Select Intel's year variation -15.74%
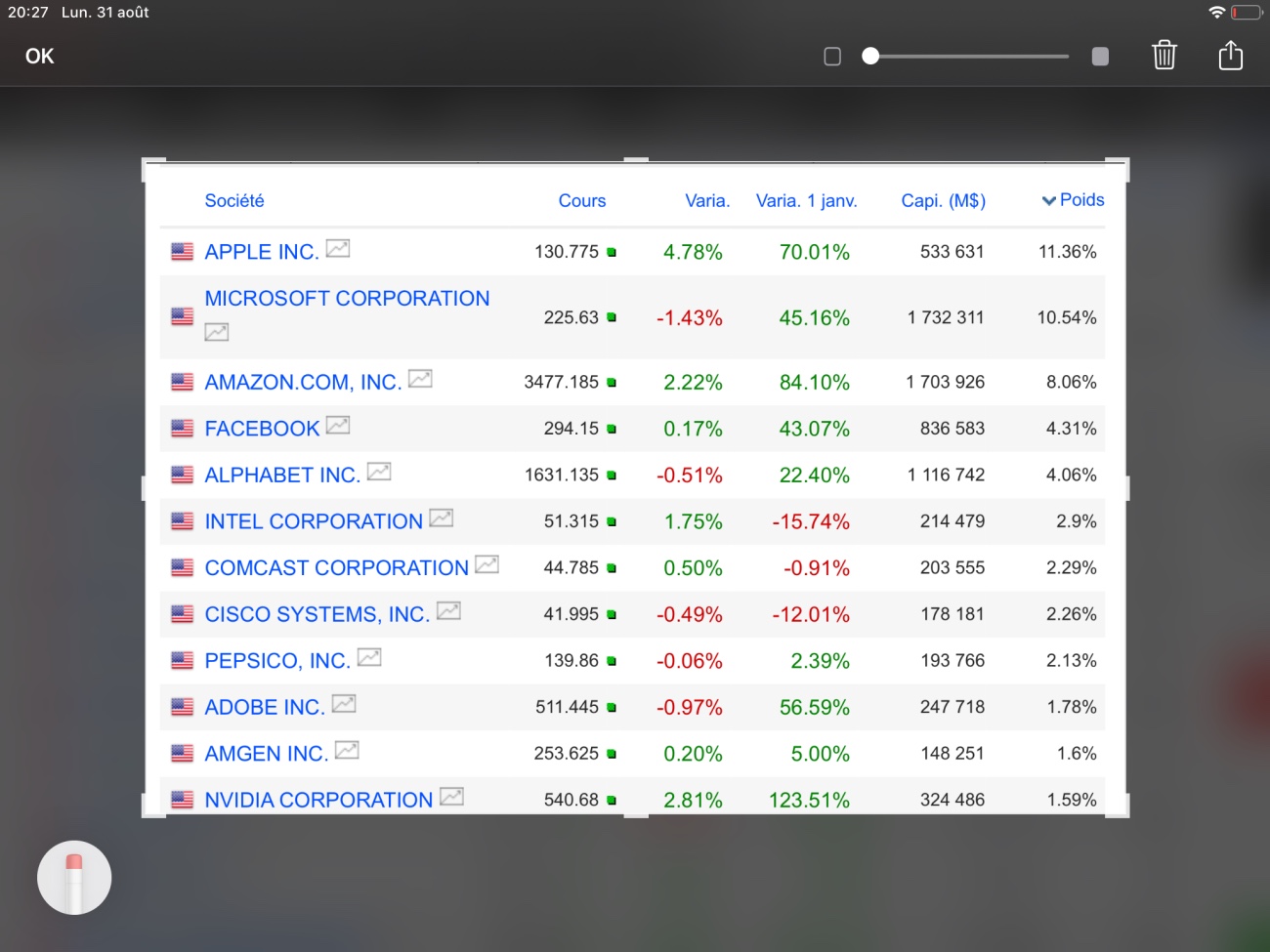This screenshot has width=1270, height=952. (x=811, y=522)
